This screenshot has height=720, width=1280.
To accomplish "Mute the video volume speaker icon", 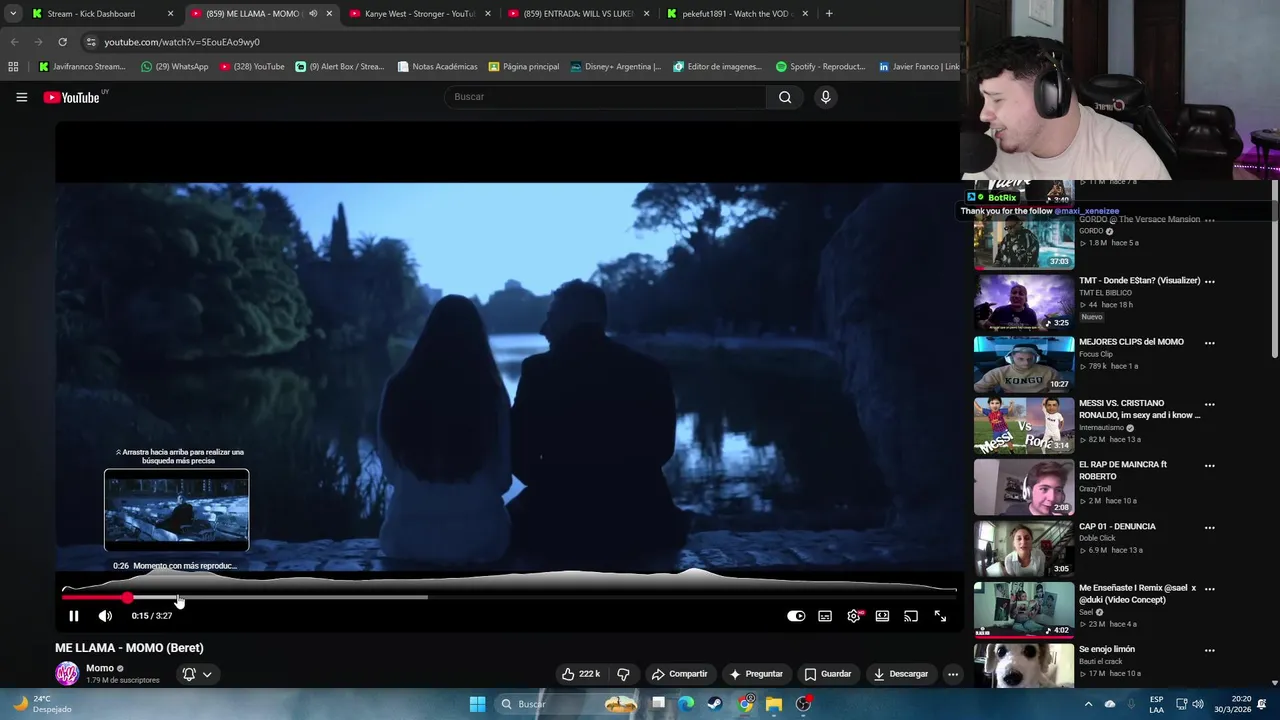I will click(105, 616).
